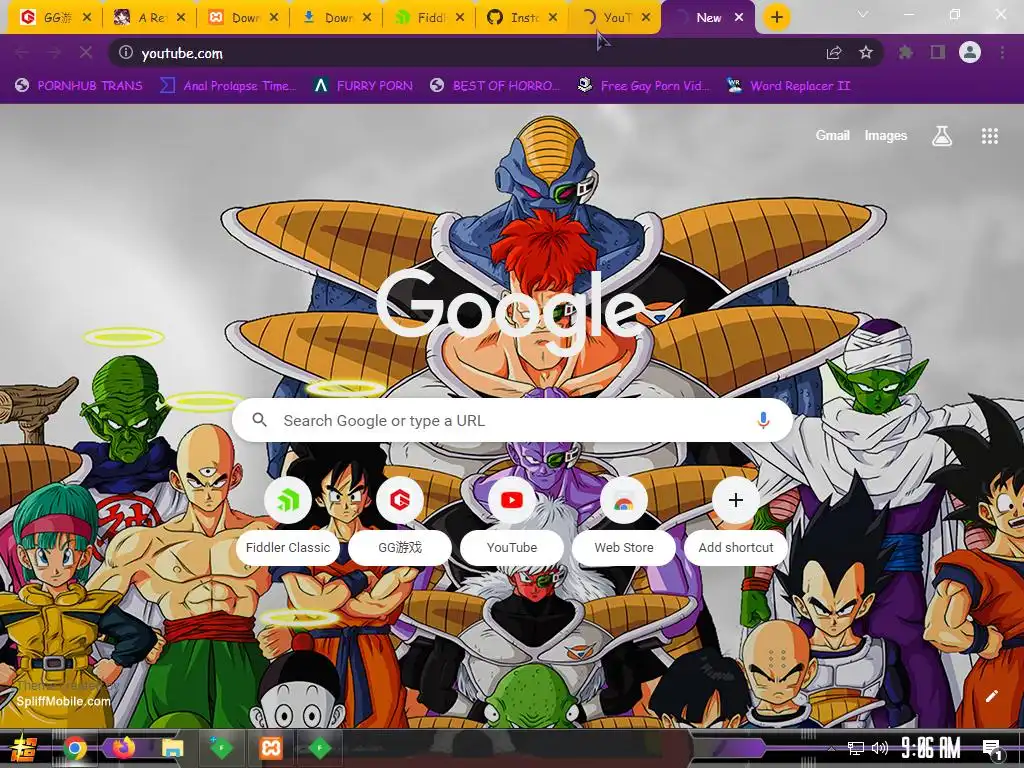This screenshot has width=1024, height=768.
Task: Open XAMPP from the taskbar
Action: click(271, 748)
